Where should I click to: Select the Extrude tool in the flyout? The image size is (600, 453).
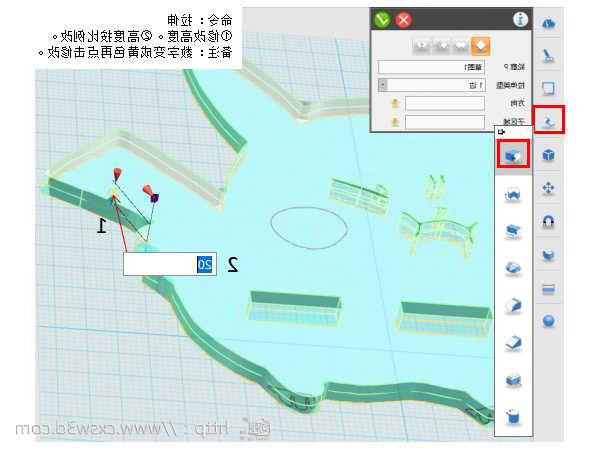pyautogui.click(x=513, y=154)
